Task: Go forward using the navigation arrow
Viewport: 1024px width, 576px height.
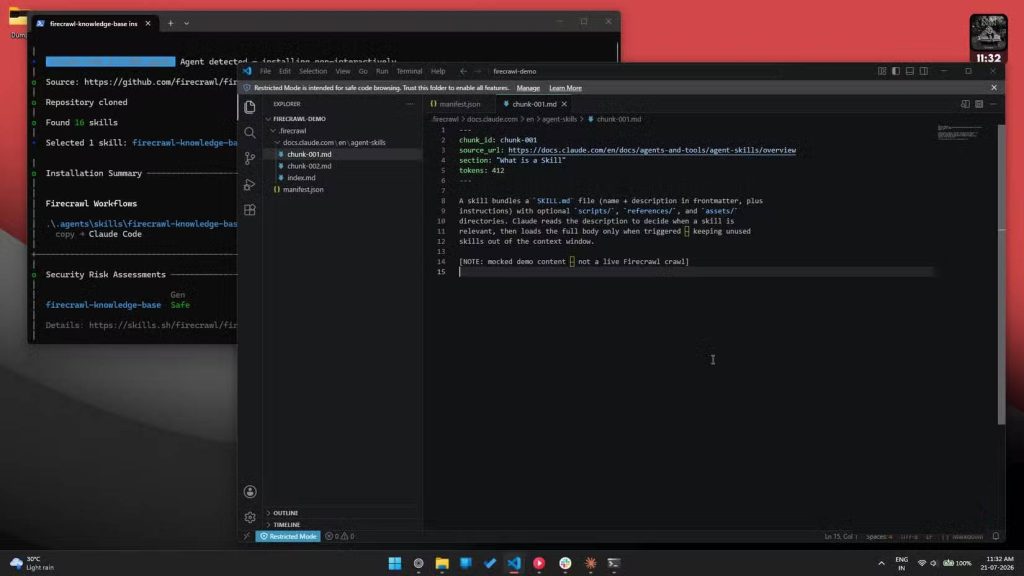Action: 477,71
